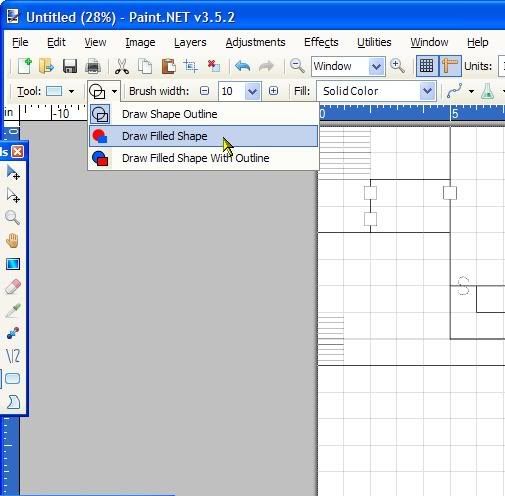505x496 pixels.
Task: Open the Help menu
Action: [477, 42]
